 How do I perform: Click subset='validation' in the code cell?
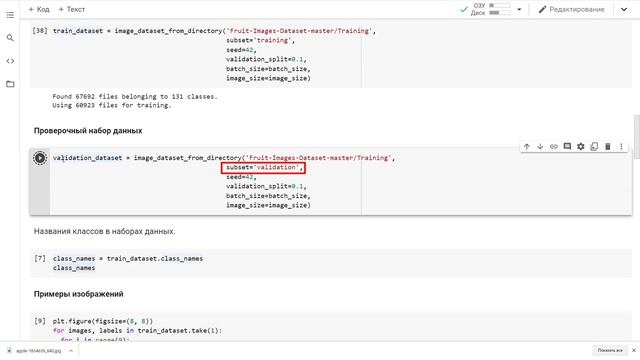[263, 168]
